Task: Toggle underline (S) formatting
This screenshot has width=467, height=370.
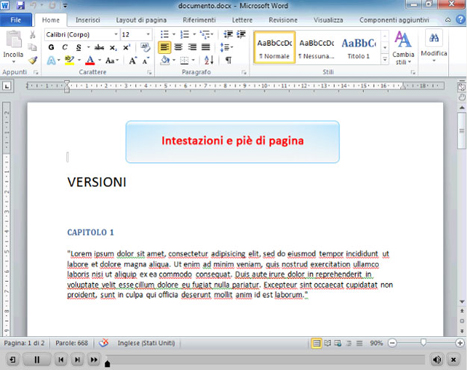Action: coord(79,47)
